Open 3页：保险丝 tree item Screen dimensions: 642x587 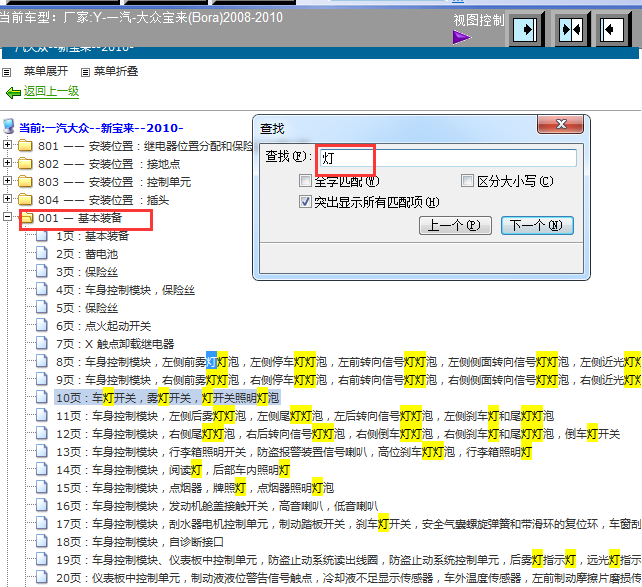pos(87,272)
